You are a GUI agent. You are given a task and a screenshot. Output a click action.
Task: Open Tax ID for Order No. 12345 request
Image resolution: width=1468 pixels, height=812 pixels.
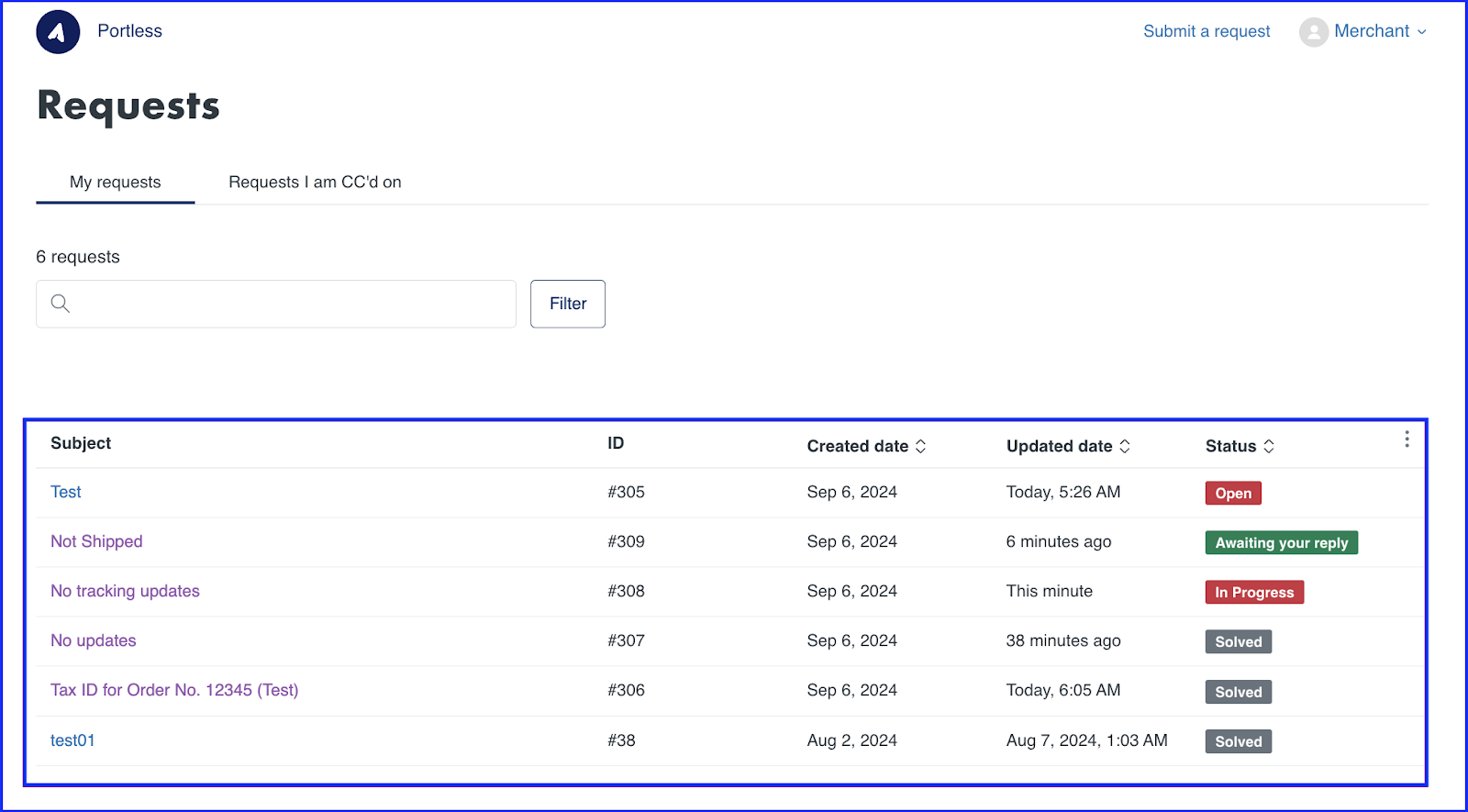pos(174,690)
